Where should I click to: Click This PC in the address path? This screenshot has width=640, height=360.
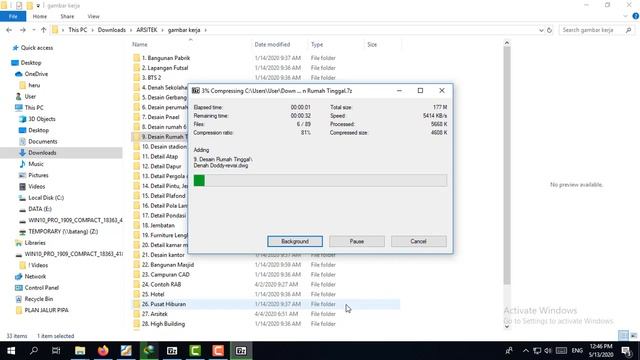[78, 30]
